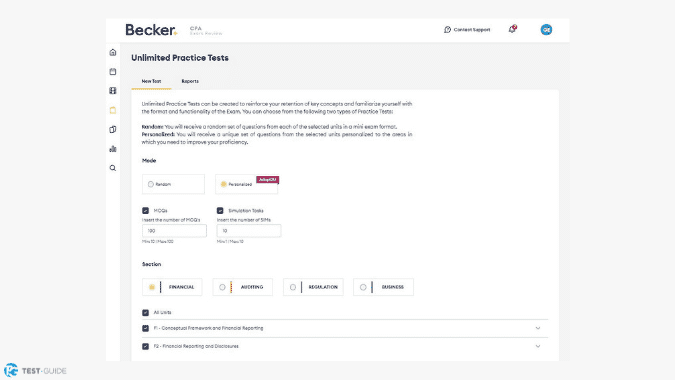Viewport: 675px width, 380px height.
Task: Expand the F1 Conceptual Framework unit chevron
Action: (538, 328)
